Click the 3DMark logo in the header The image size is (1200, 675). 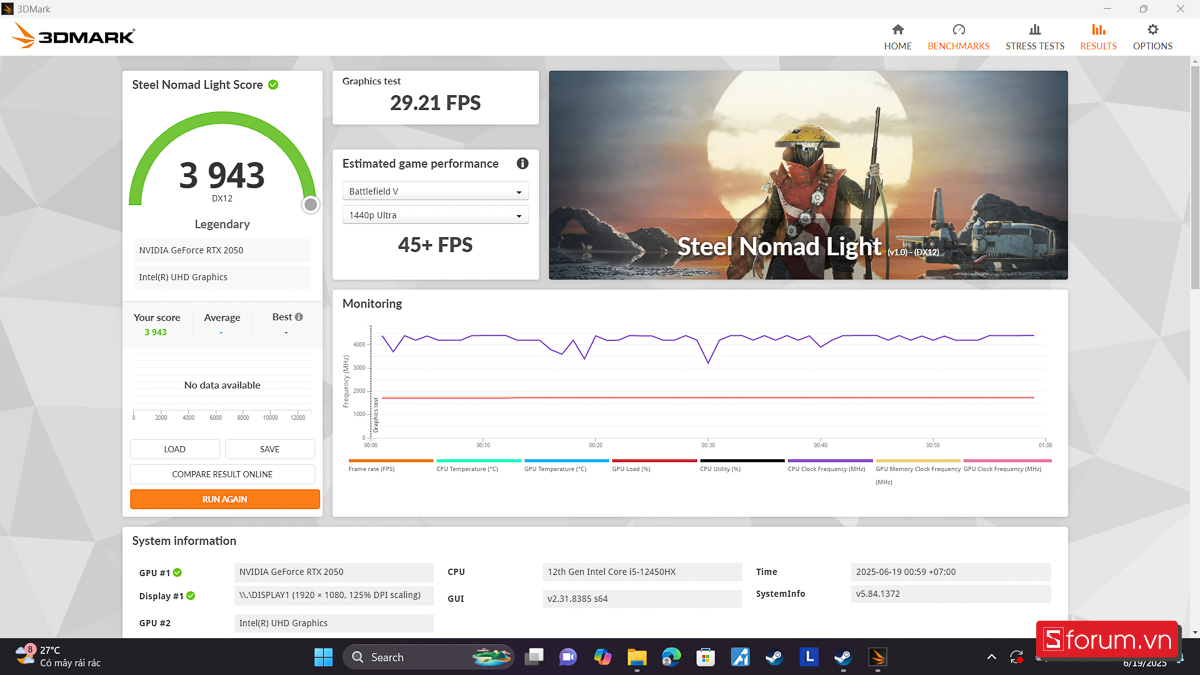73,37
